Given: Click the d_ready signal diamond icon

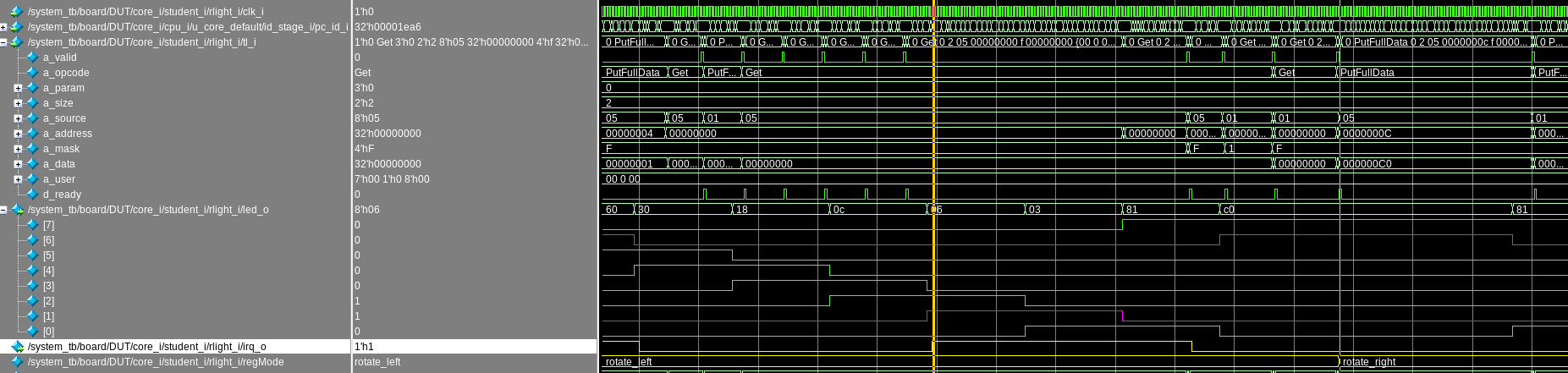Looking at the screenshot, I should (x=32, y=195).
